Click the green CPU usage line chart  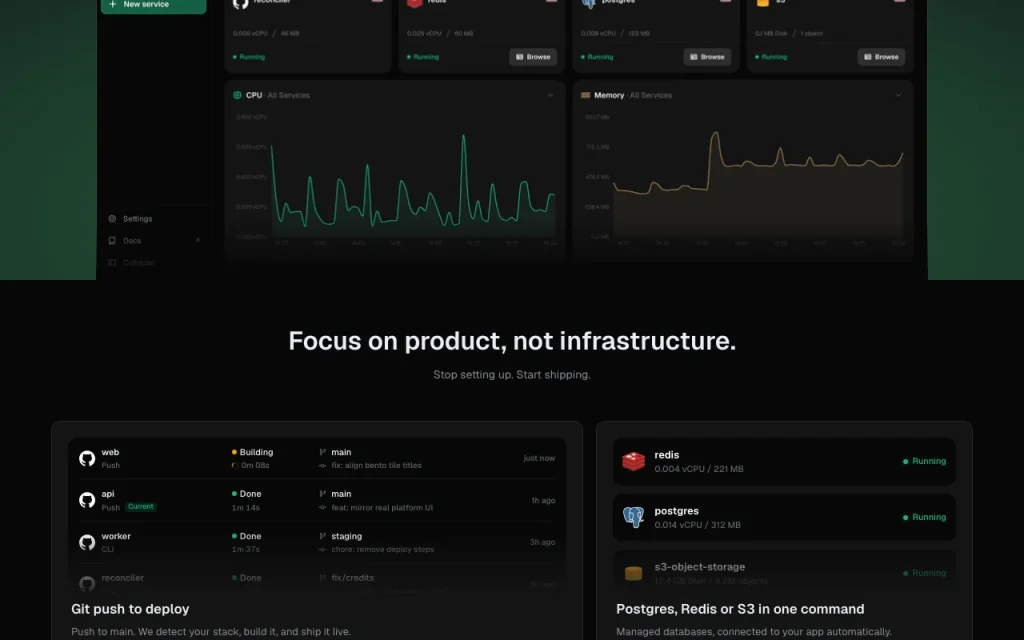point(413,186)
